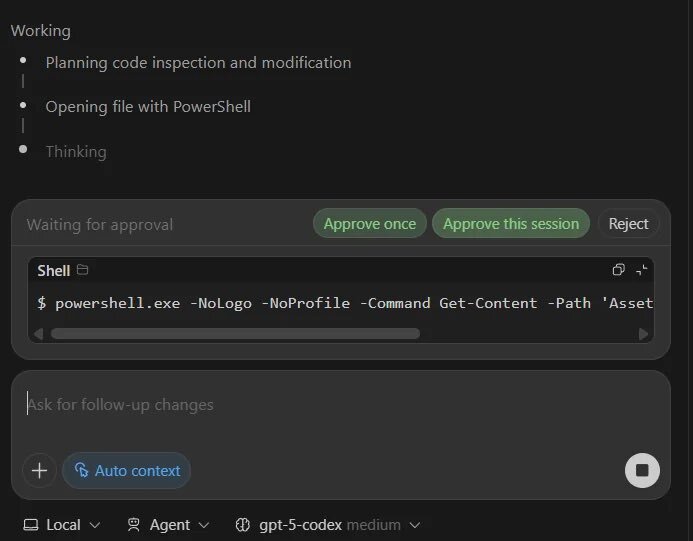Collapse the Shell panel with the shrink icon
This screenshot has width=693, height=541.
(x=642, y=270)
